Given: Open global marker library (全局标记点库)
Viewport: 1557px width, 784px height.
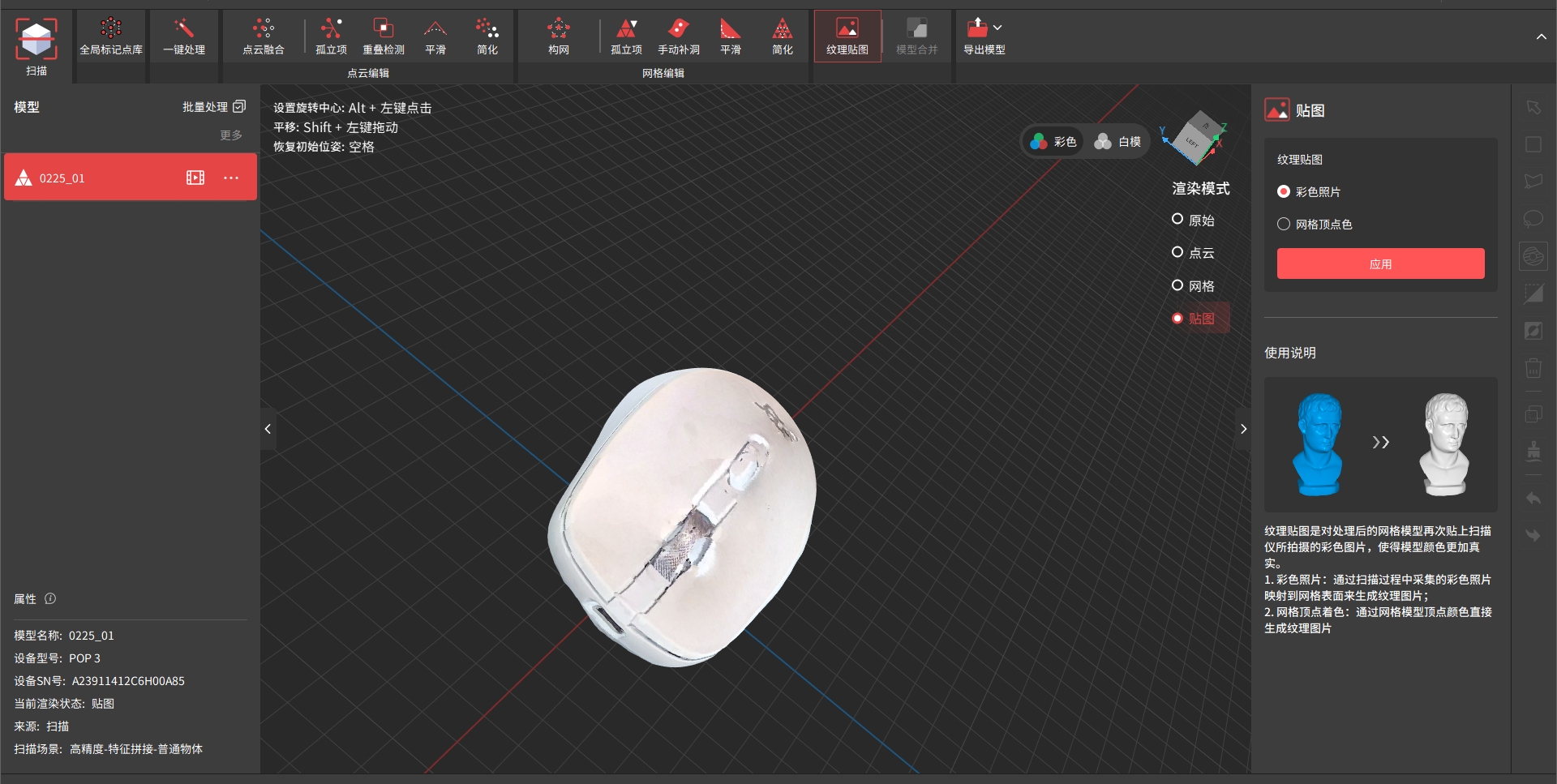Looking at the screenshot, I should tap(111, 38).
